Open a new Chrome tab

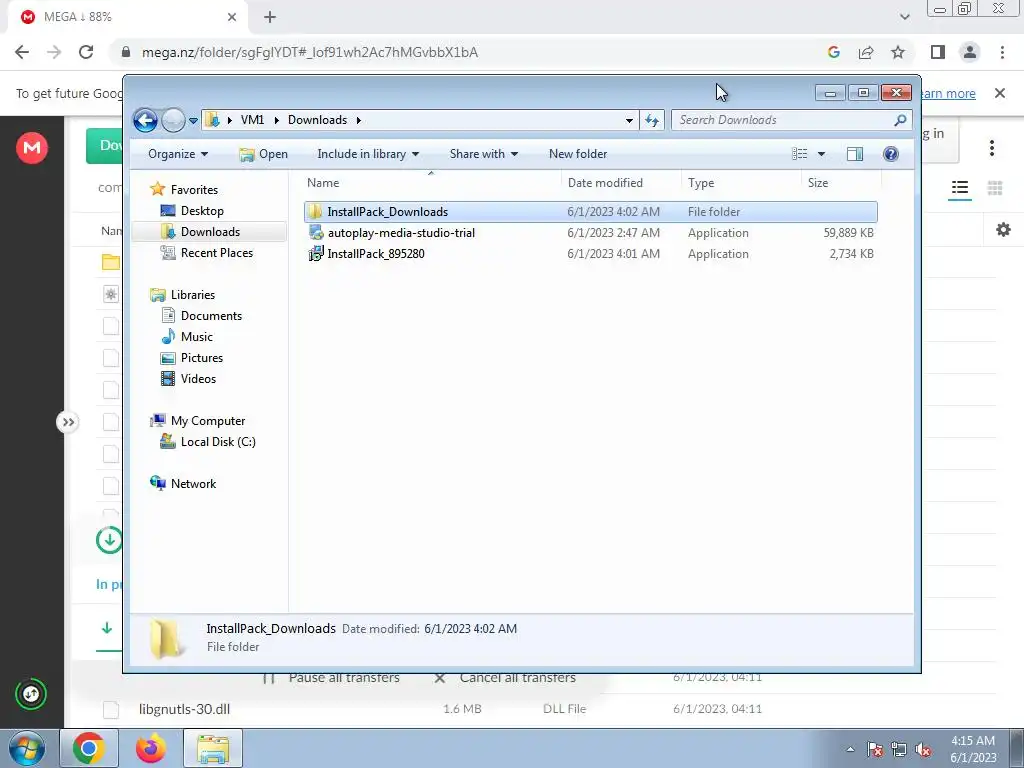click(x=270, y=17)
